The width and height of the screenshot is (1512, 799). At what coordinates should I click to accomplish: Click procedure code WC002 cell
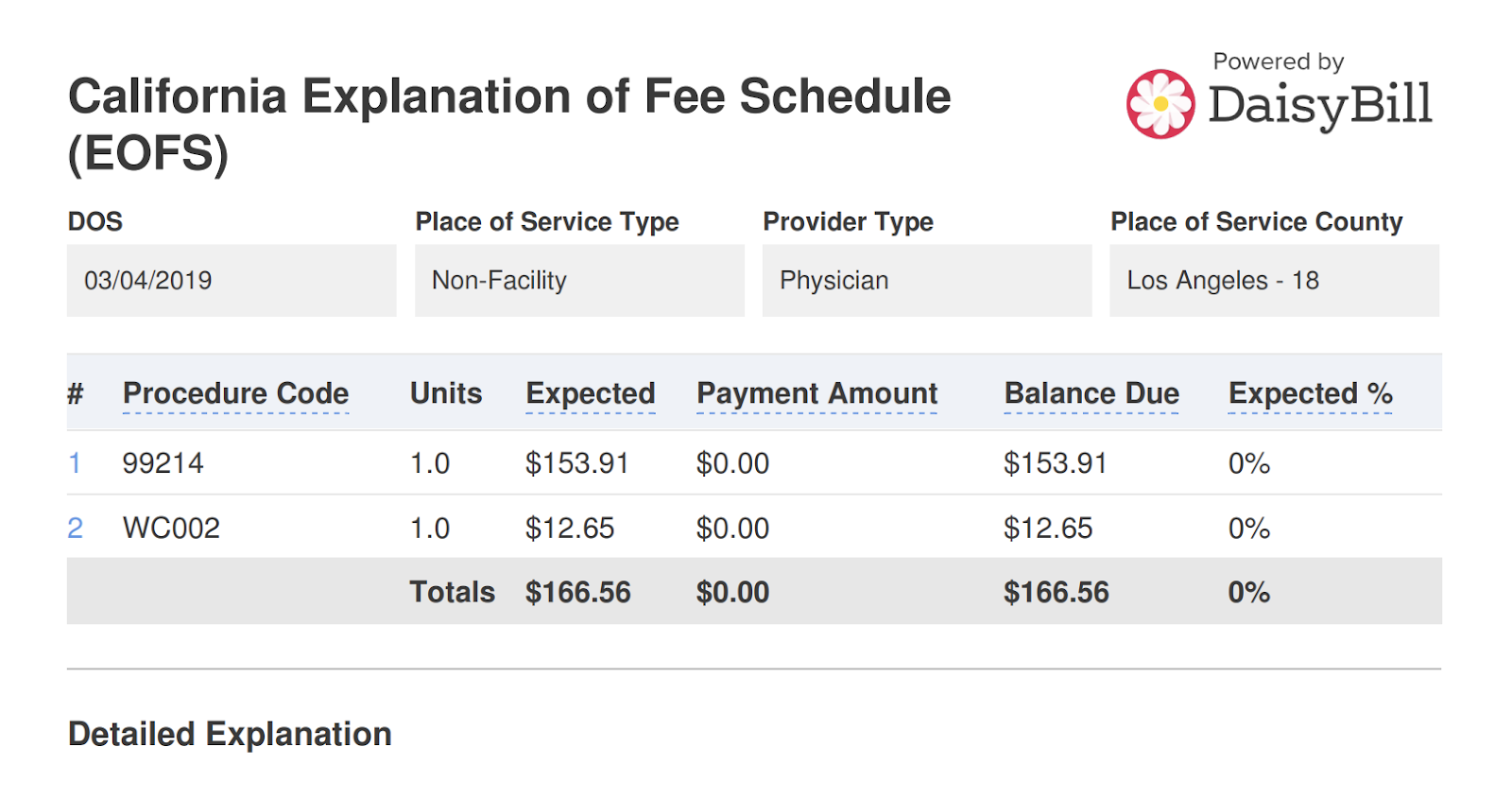[x=171, y=528]
